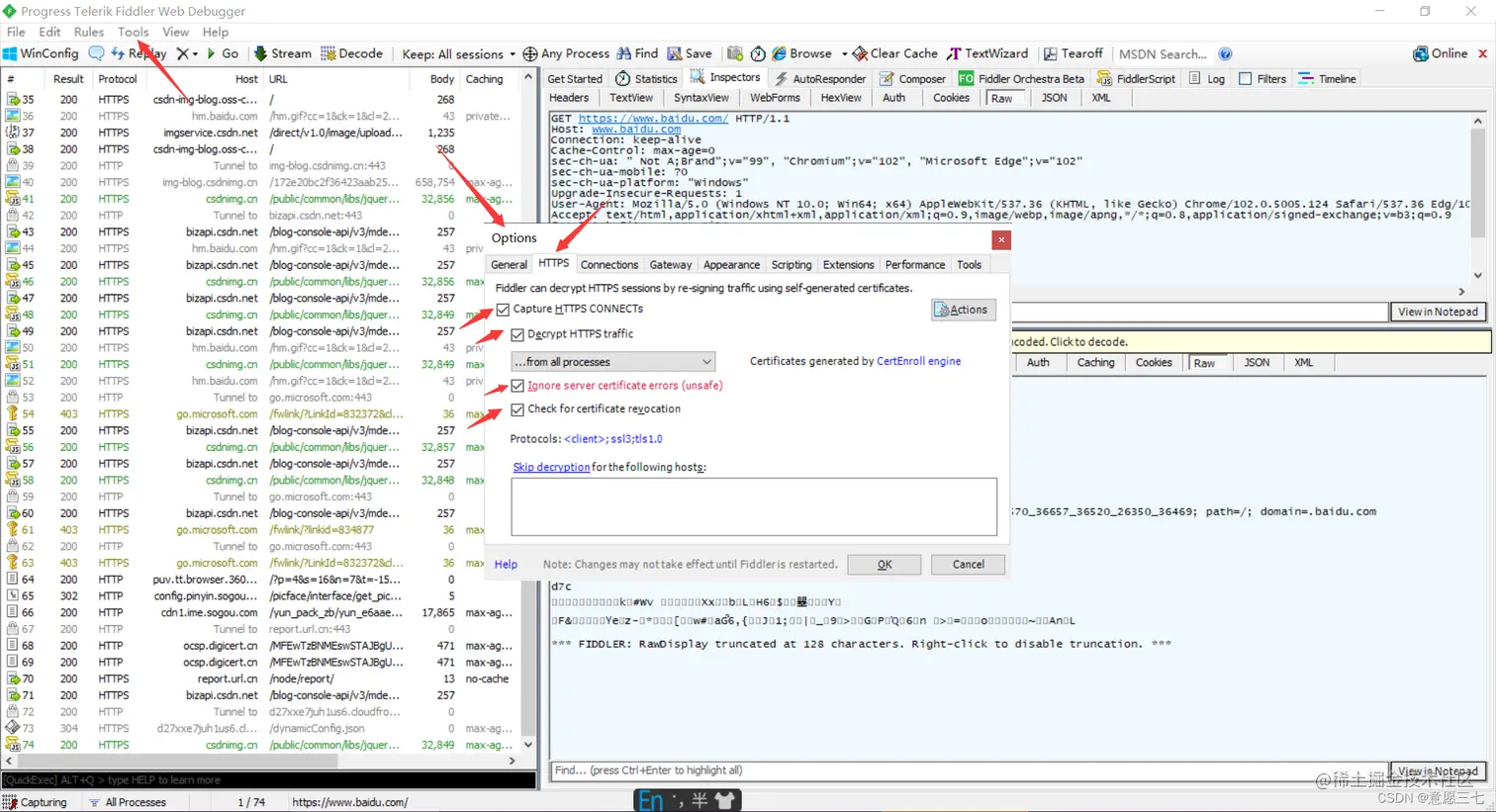Open the Composer tab
The image size is (1496, 812).
click(913, 78)
